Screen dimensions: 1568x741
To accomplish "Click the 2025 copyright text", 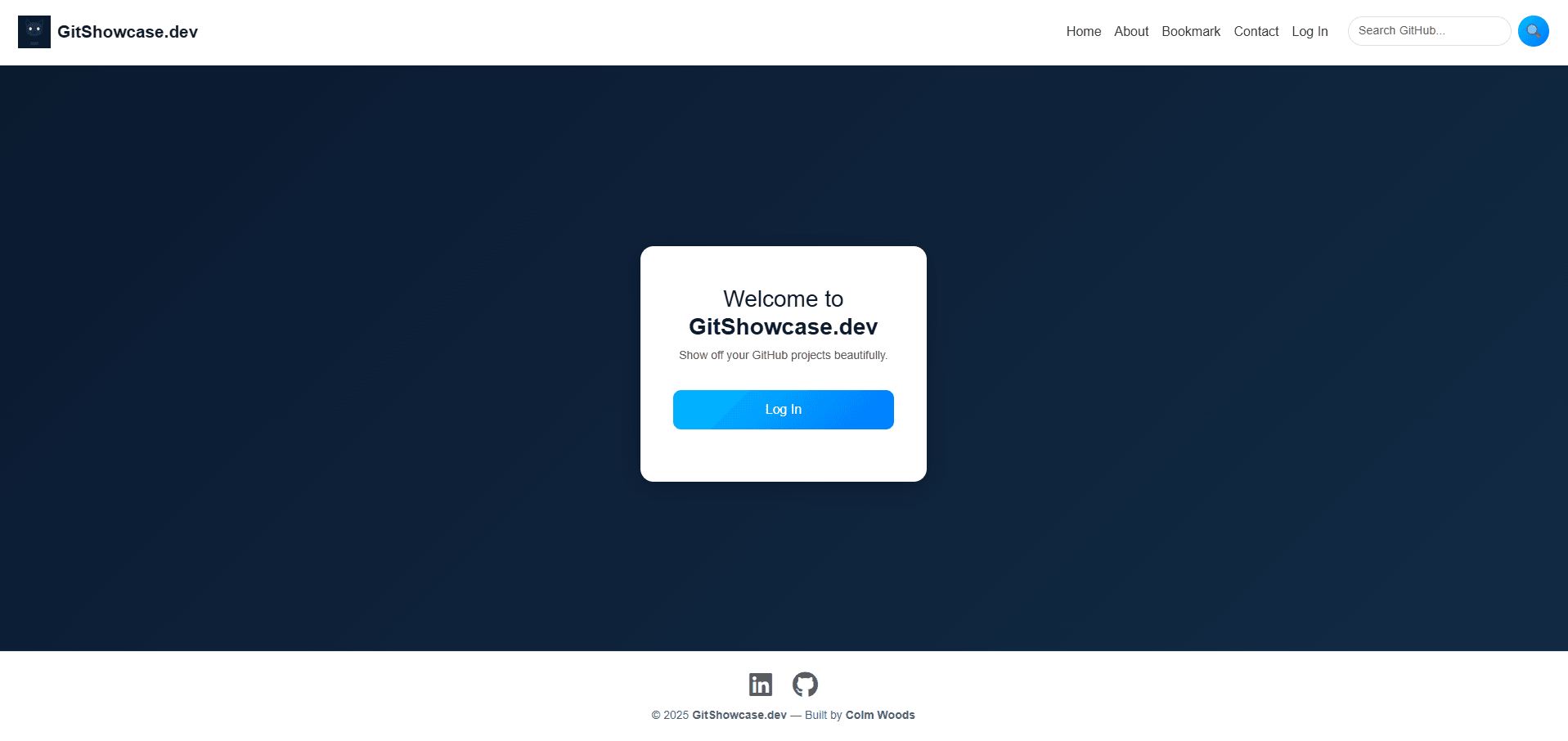I will [669, 714].
